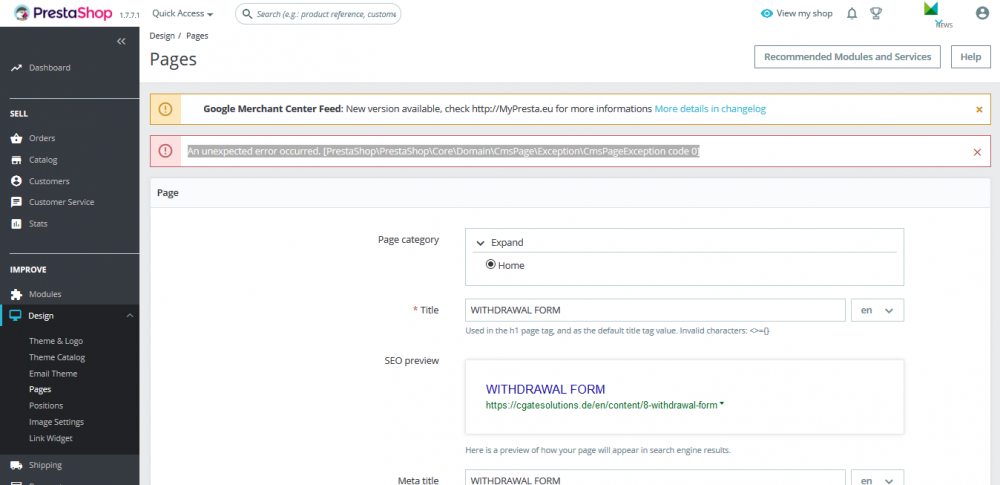Open the Meta title language dropdown en
The width and height of the screenshot is (1000, 485).
click(x=878, y=480)
